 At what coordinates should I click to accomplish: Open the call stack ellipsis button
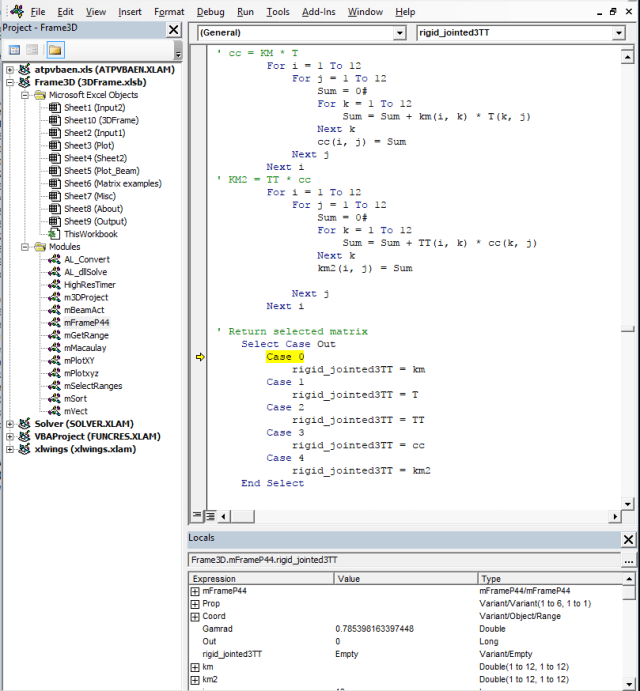coord(627,561)
